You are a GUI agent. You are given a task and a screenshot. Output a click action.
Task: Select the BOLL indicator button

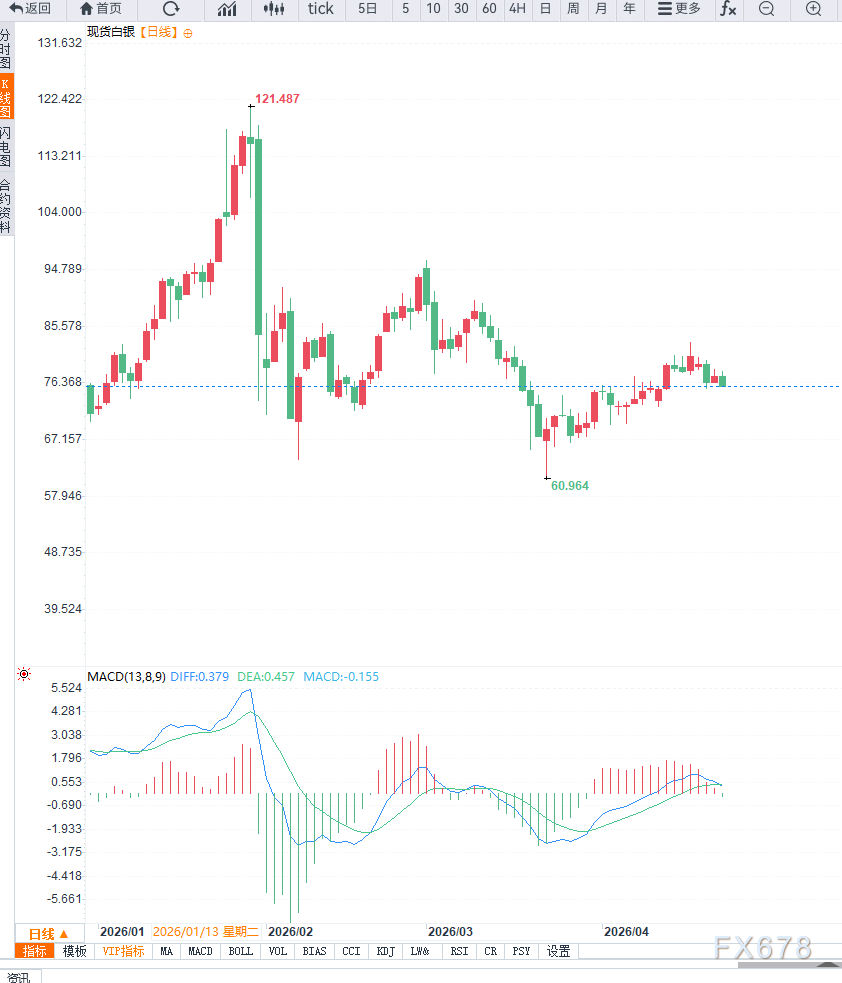coord(241,951)
